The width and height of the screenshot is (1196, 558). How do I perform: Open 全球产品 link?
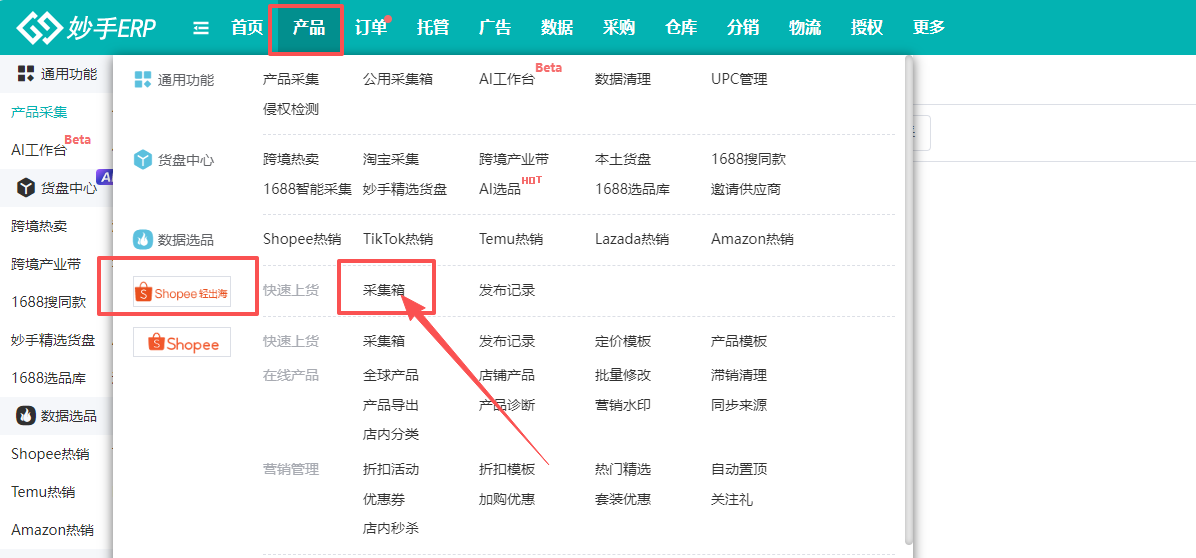tap(391, 375)
